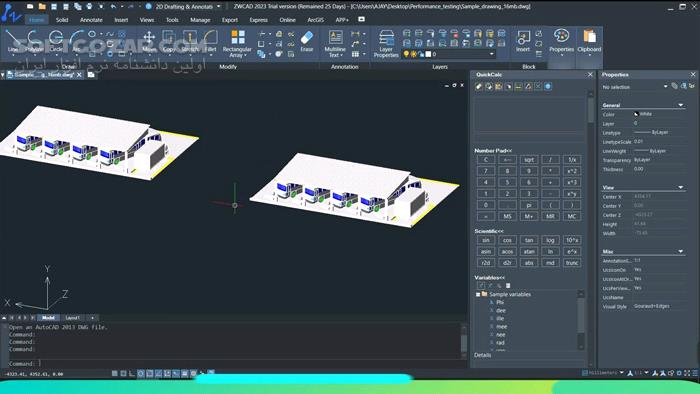This screenshot has height=394, width=700.
Task: Click the MS memory store button
Action: click(x=508, y=216)
